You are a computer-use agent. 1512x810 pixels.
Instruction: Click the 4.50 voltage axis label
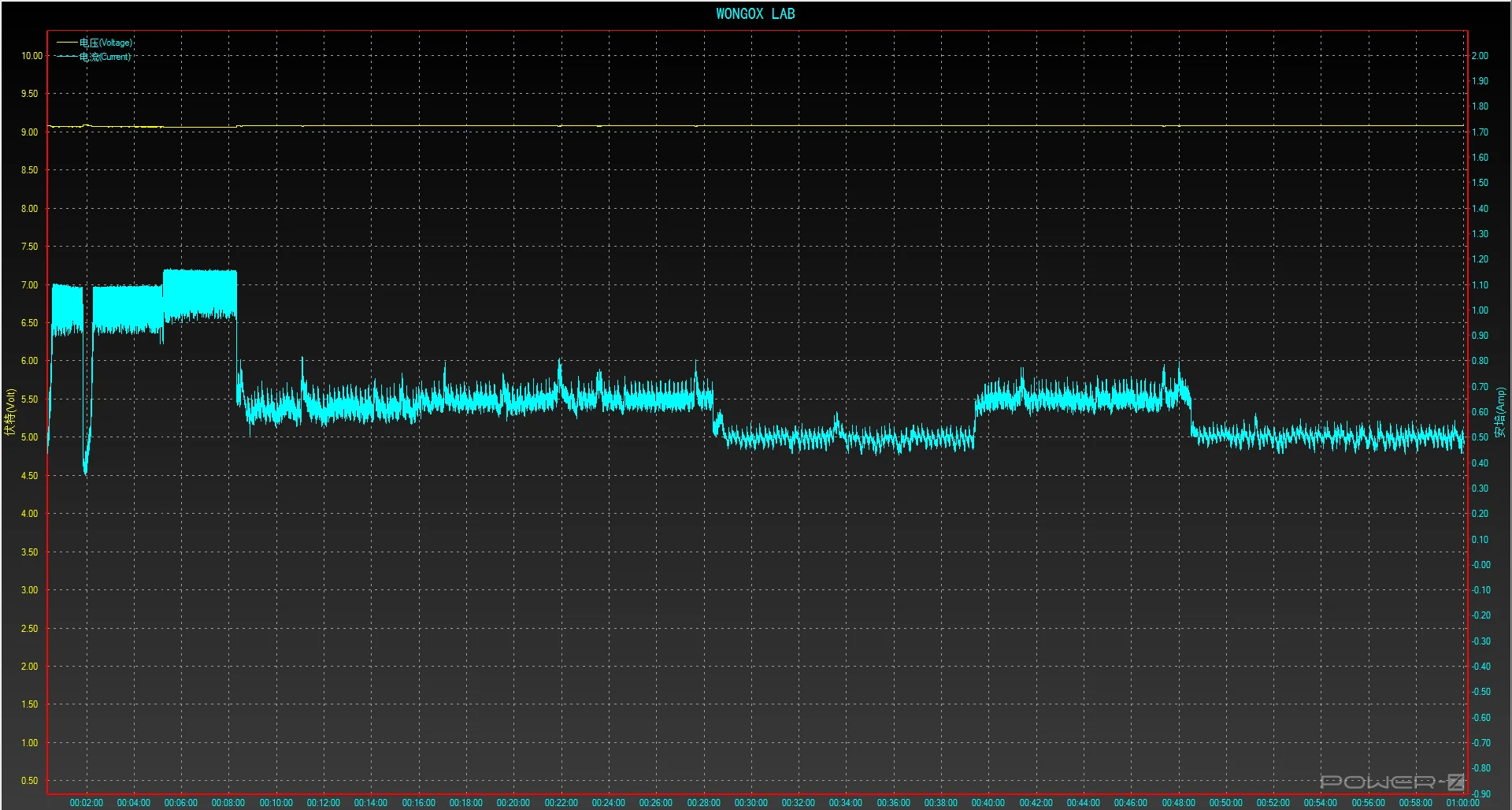point(29,476)
